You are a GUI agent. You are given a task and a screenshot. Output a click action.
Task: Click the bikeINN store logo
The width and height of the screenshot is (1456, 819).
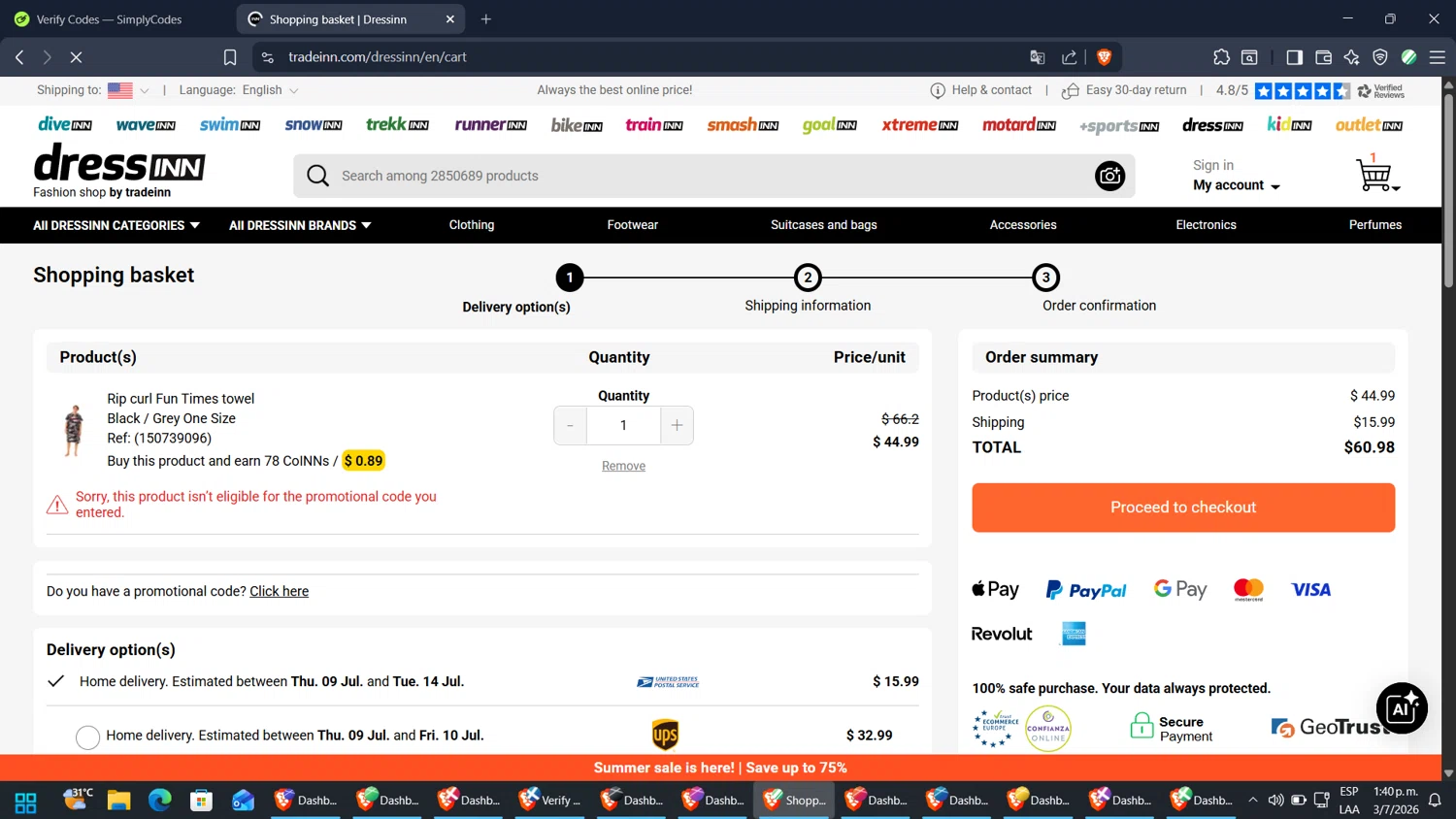click(577, 124)
